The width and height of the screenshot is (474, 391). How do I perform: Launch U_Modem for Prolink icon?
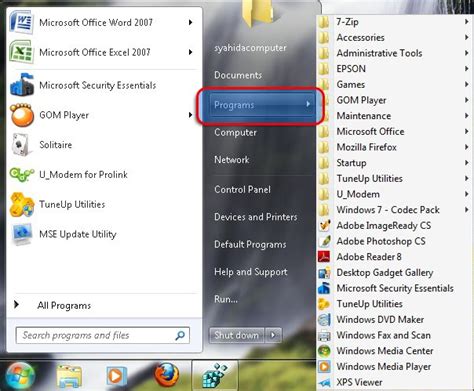[22, 174]
